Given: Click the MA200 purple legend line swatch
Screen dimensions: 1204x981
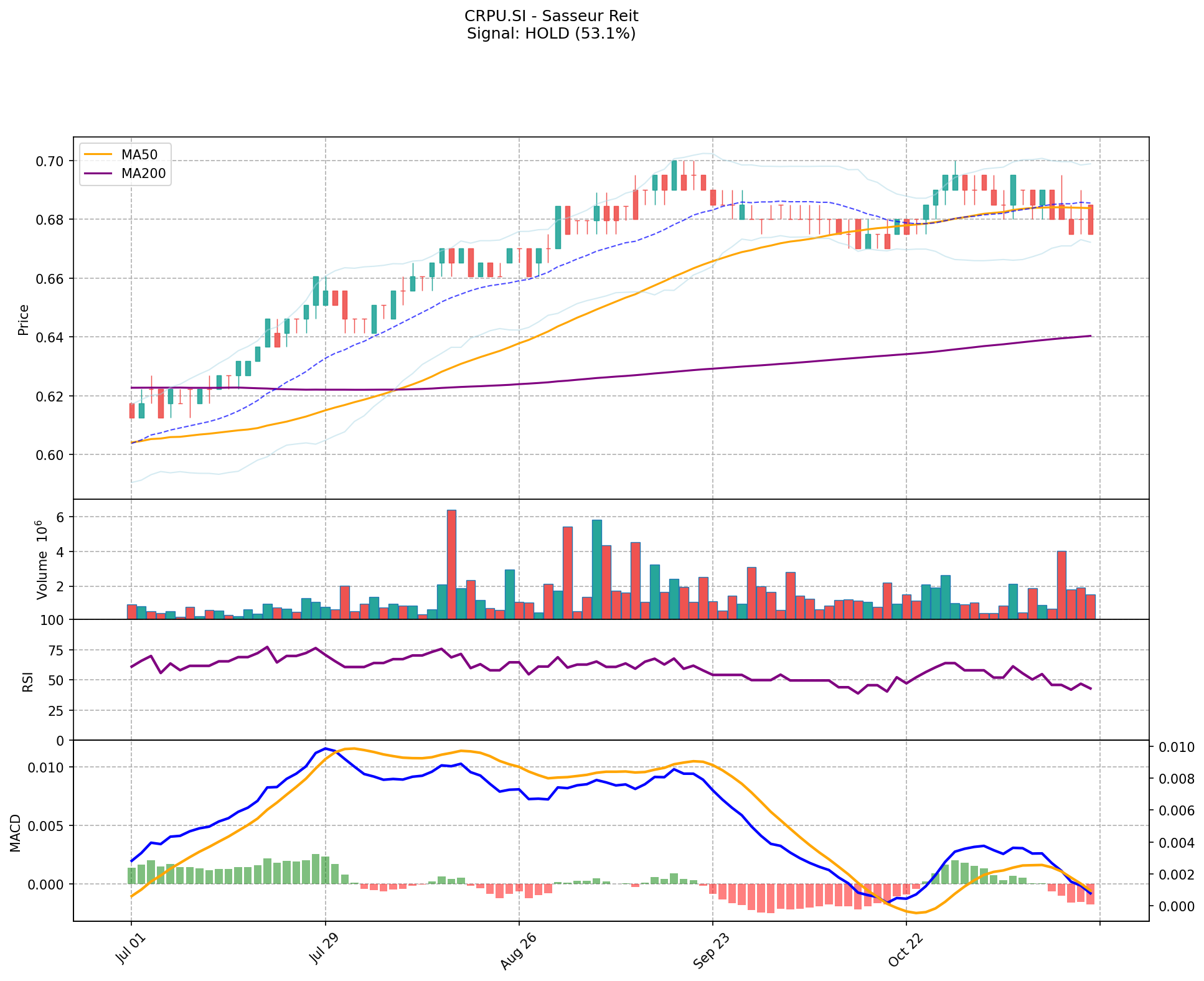Looking at the screenshot, I should [x=99, y=174].
